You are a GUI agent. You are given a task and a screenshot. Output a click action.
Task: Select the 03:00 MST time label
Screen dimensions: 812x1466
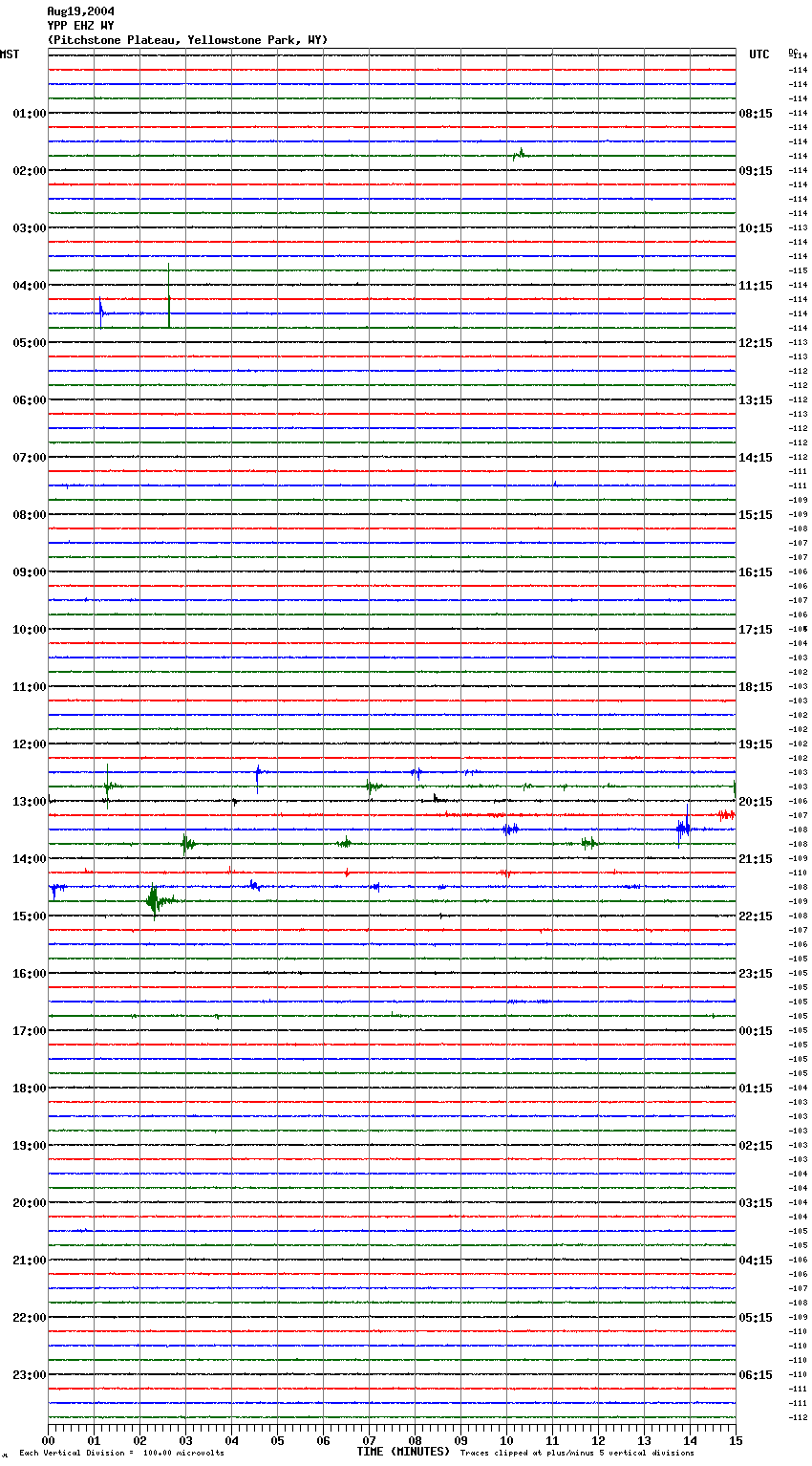point(29,228)
